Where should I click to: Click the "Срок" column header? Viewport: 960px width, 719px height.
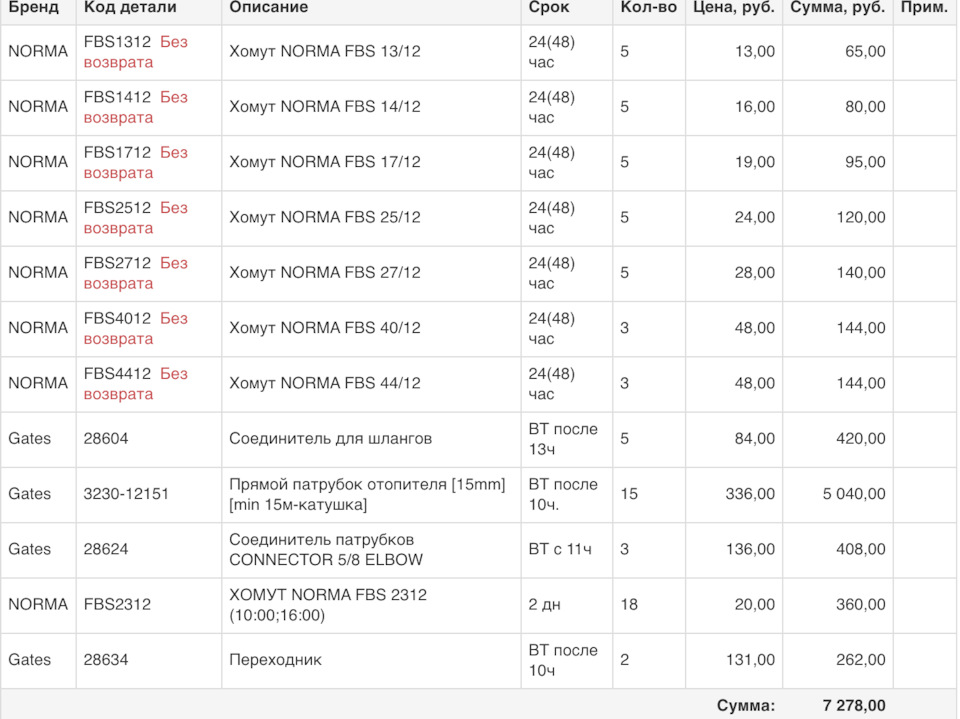click(x=549, y=8)
